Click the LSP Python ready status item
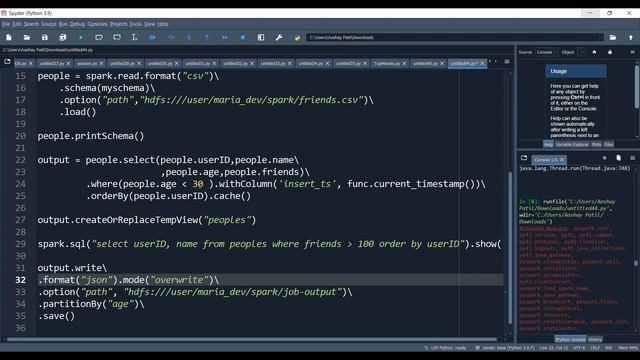640x360 pixels. pos(445,348)
